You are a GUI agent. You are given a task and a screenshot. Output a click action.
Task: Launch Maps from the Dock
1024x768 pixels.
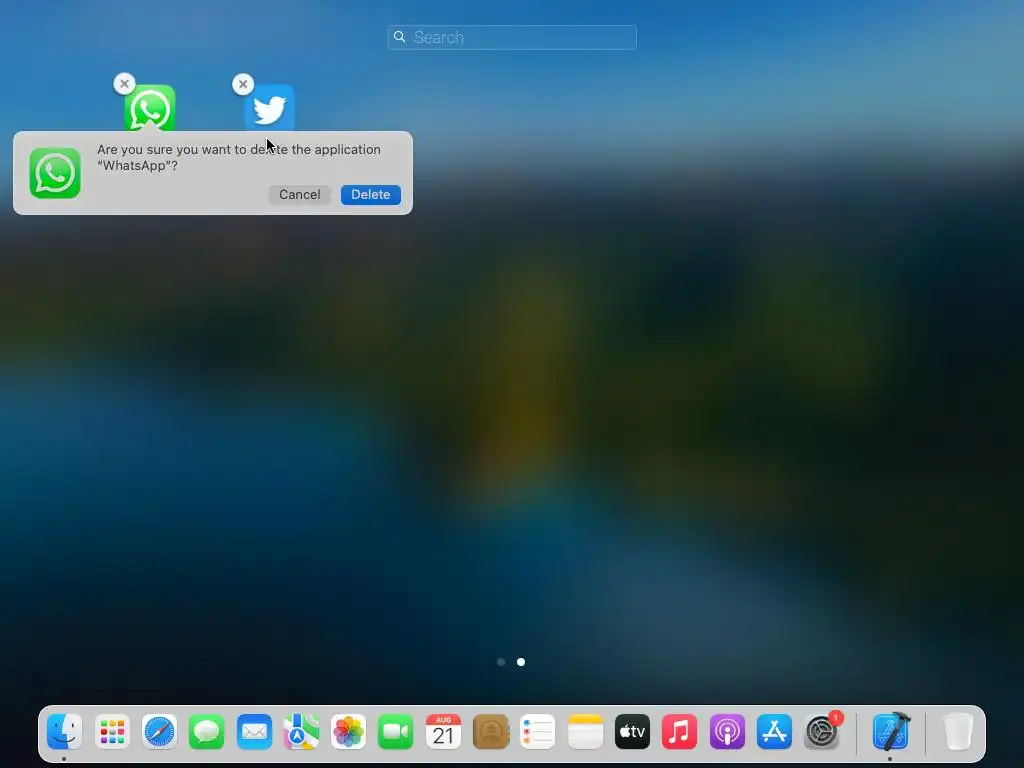301,731
